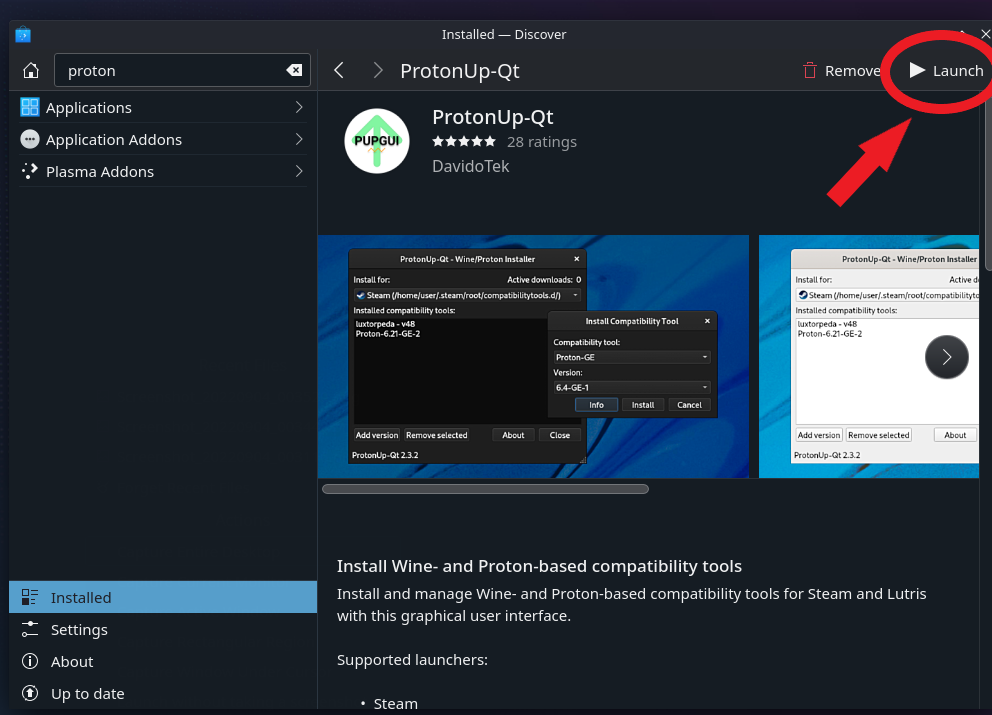Click the Settings sliders icon

pos(30,629)
